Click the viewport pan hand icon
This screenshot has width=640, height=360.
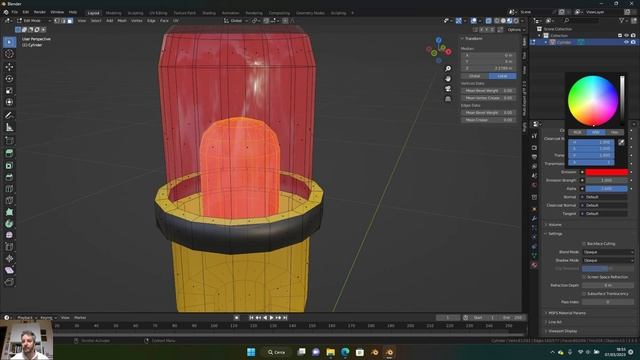pyautogui.click(x=448, y=79)
